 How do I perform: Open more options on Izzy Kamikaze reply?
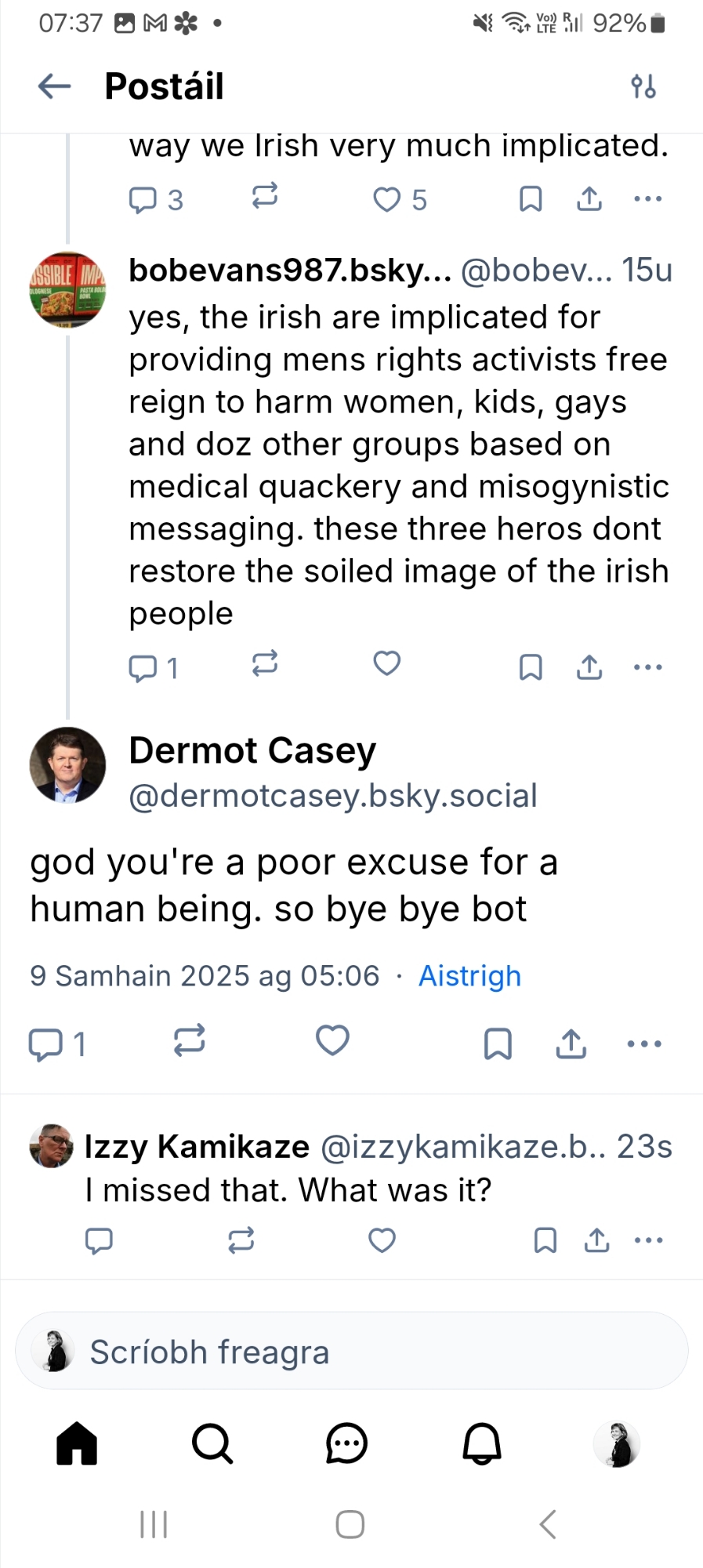point(648,1240)
